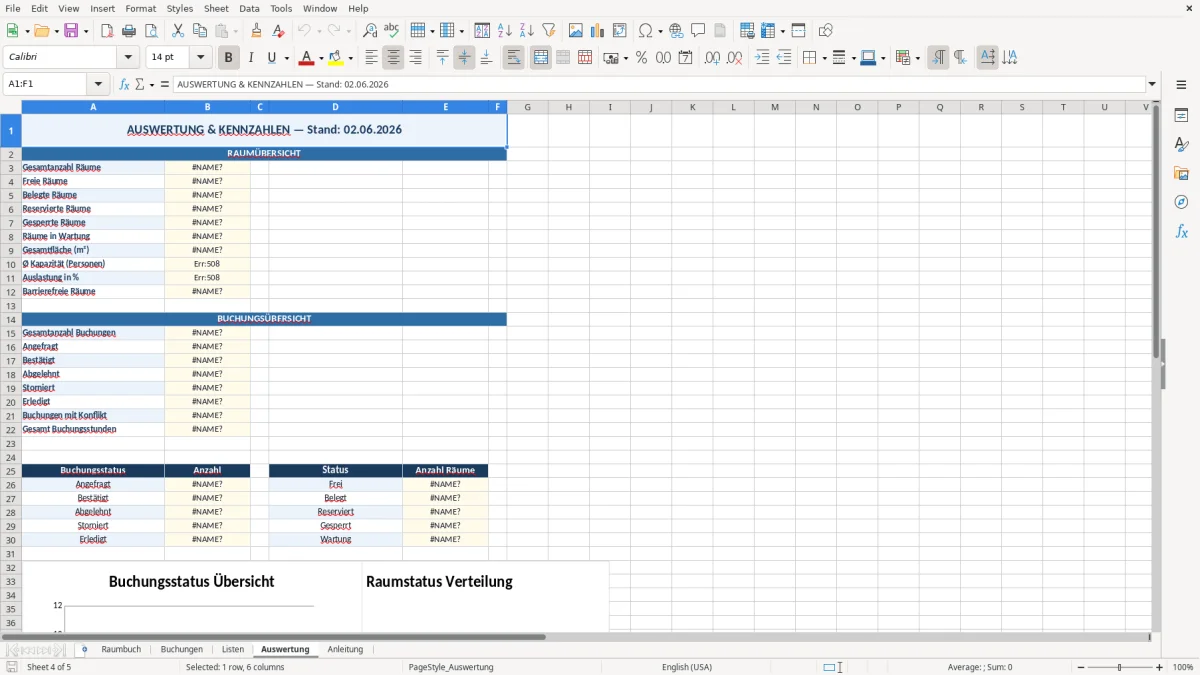
Task: Toggle Align Left
Action: pyautogui.click(x=371, y=58)
